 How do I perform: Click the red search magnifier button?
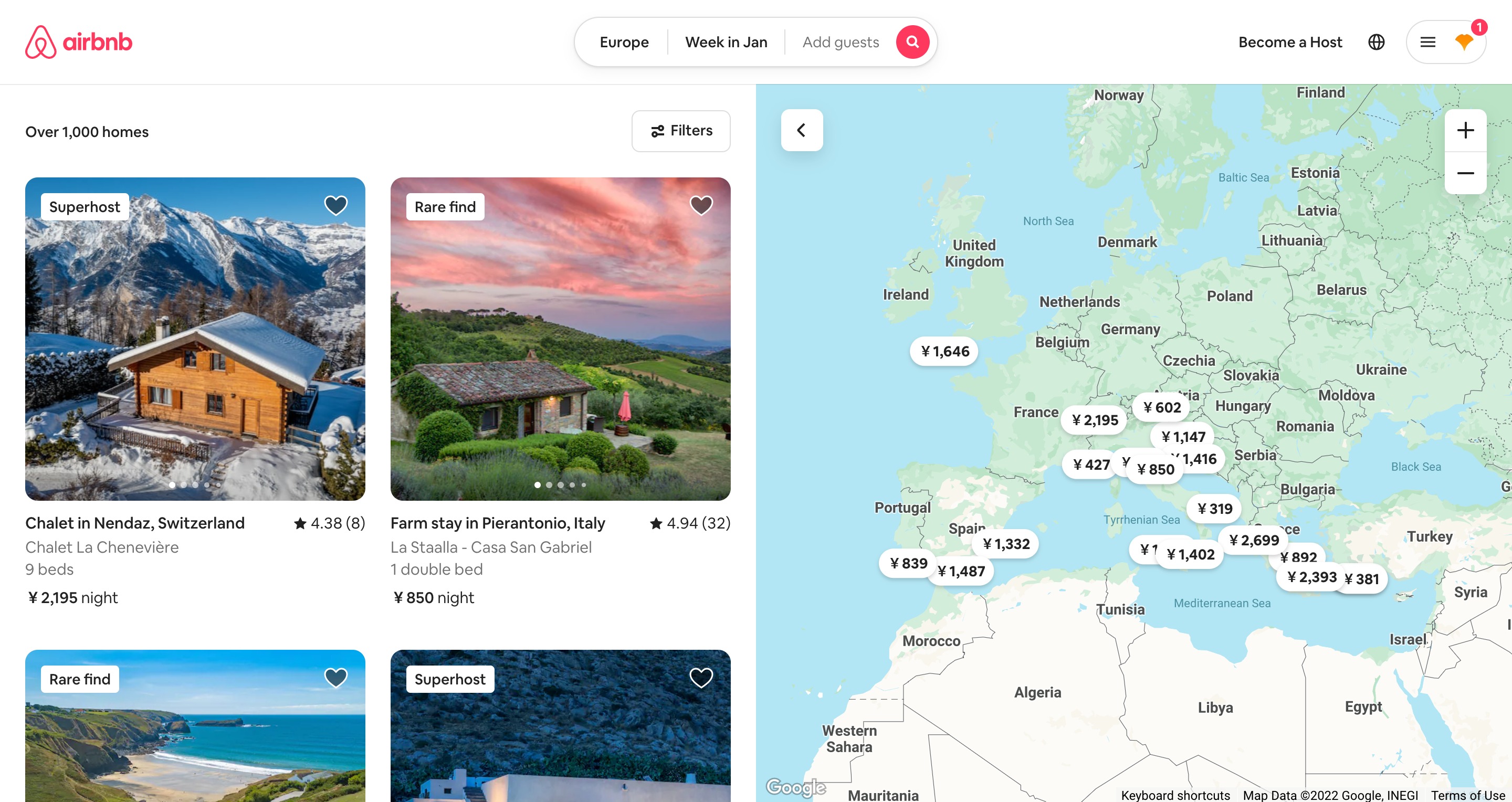pos(912,41)
